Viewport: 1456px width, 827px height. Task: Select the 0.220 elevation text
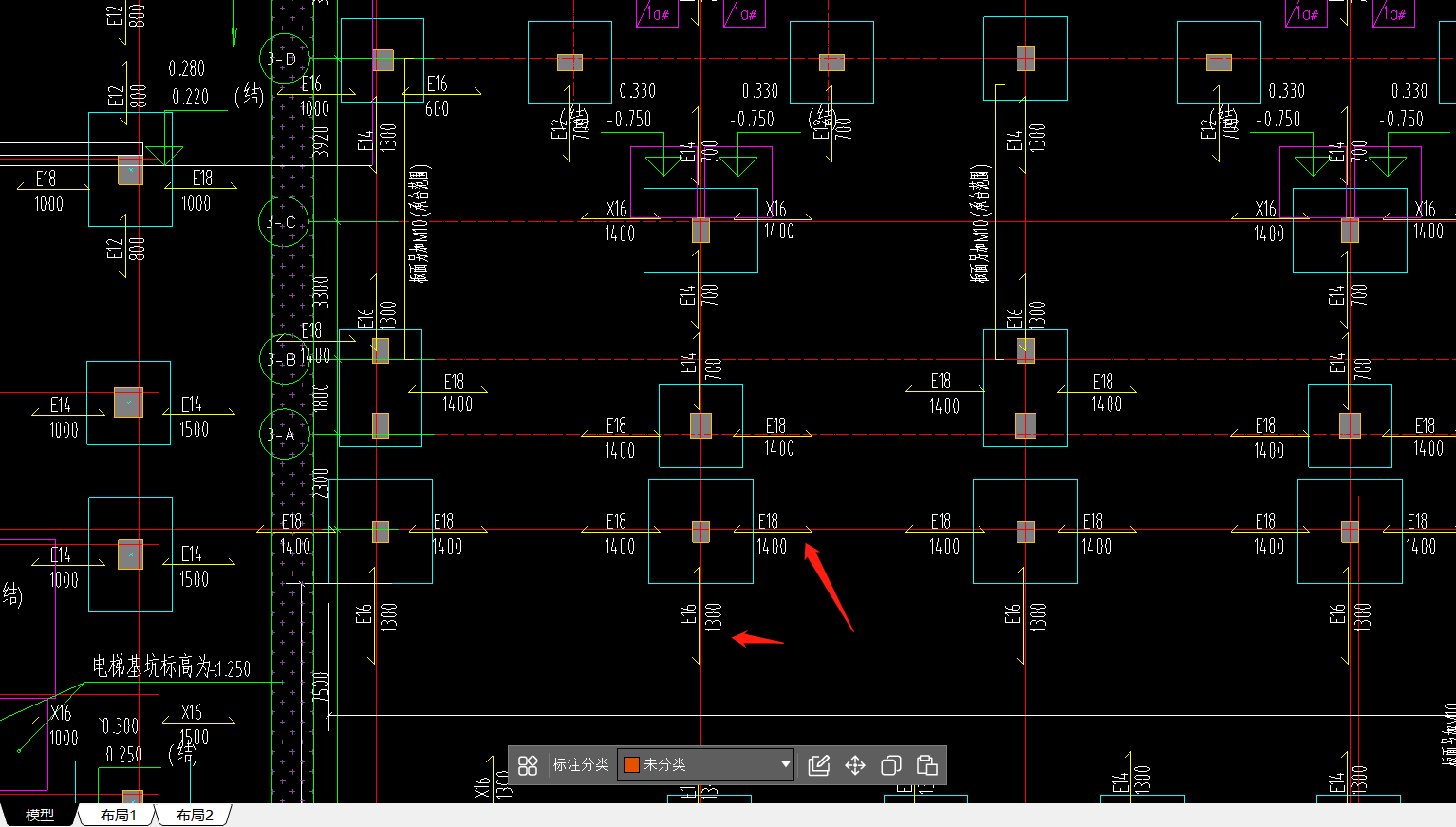(191, 97)
